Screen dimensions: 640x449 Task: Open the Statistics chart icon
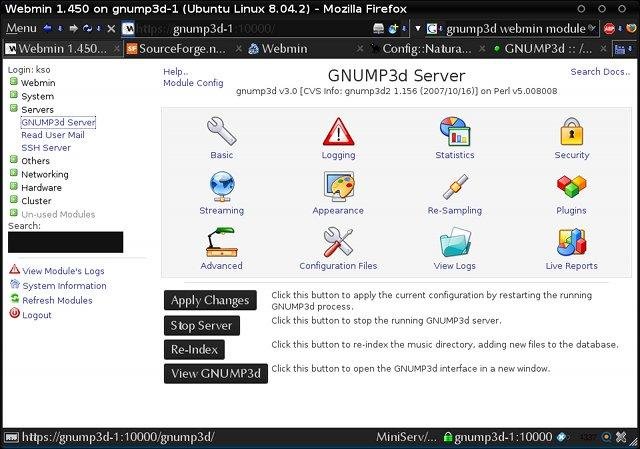pyautogui.click(x=455, y=131)
